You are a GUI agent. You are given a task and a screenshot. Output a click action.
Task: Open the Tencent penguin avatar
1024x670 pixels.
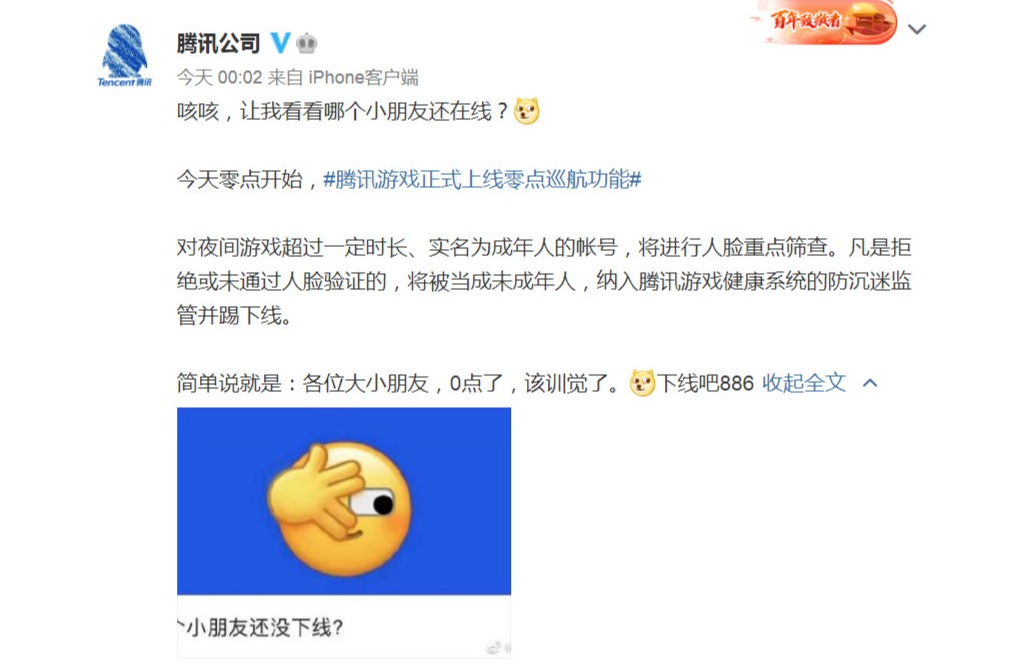[125, 56]
